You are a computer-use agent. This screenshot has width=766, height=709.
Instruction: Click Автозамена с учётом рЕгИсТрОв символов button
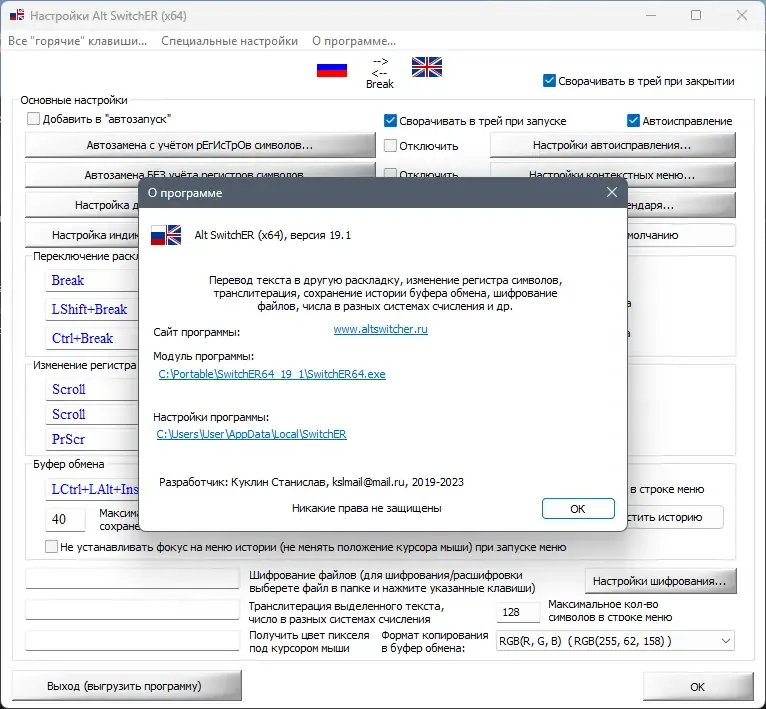pos(200,145)
